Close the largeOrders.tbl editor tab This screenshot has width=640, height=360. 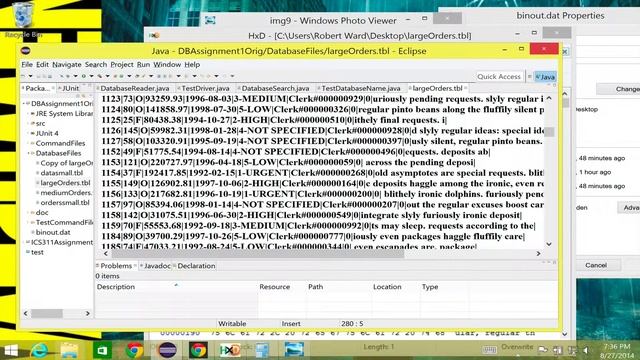coord(466,88)
